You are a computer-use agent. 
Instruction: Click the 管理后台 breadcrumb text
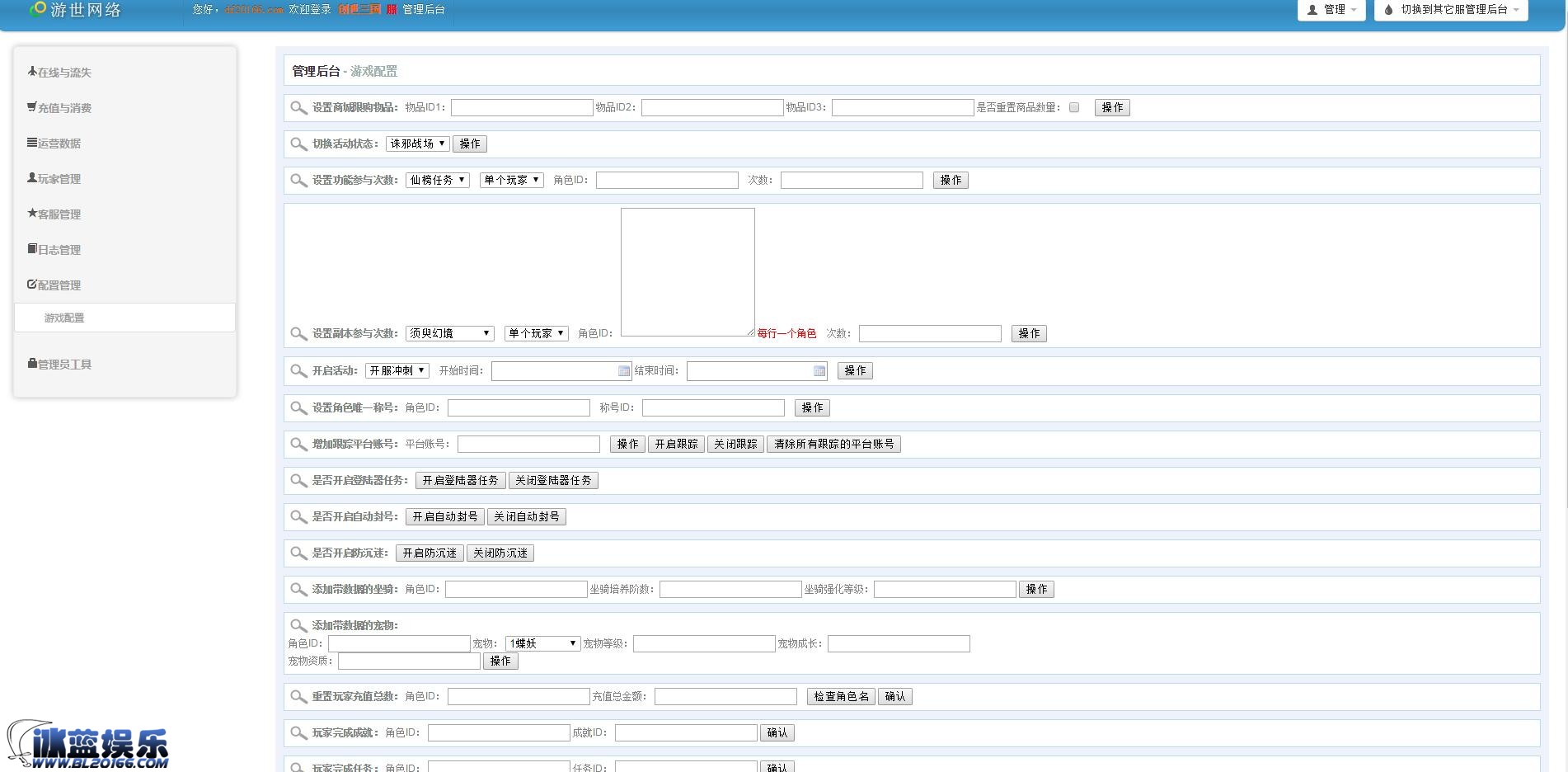[x=316, y=71]
